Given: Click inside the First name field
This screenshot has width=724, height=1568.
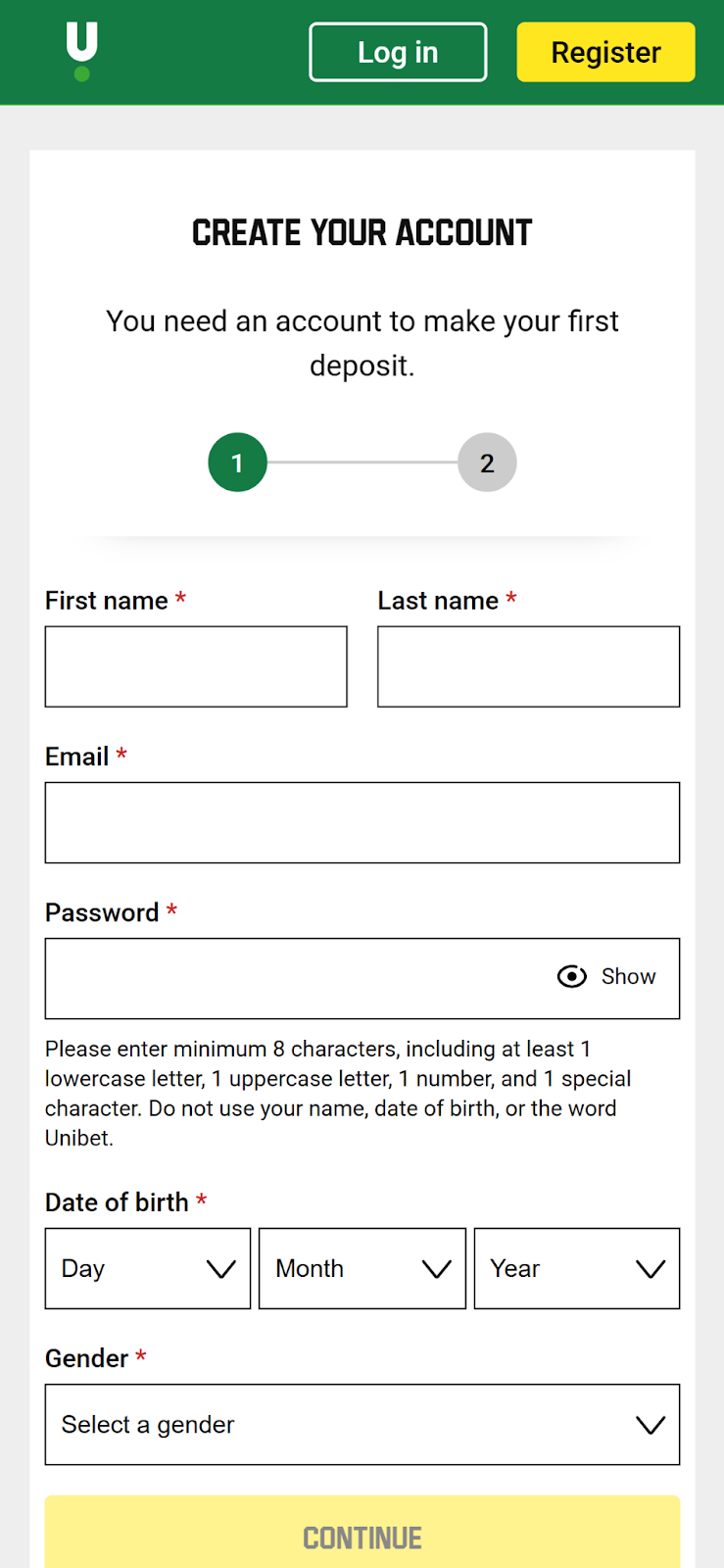Looking at the screenshot, I should pos(195,665).
